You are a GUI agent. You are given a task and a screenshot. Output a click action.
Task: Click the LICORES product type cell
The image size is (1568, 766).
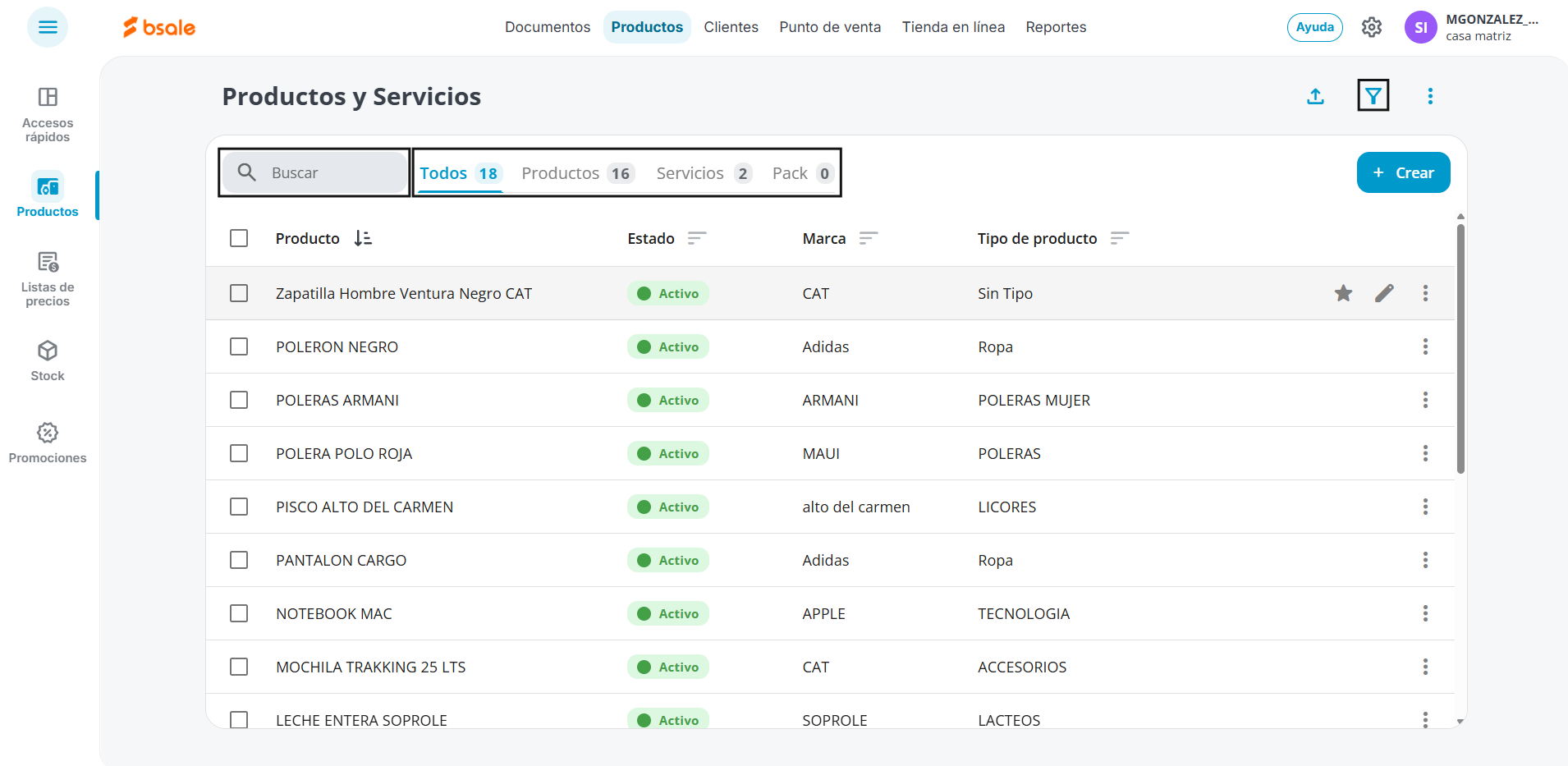[x=1006, y=507]
